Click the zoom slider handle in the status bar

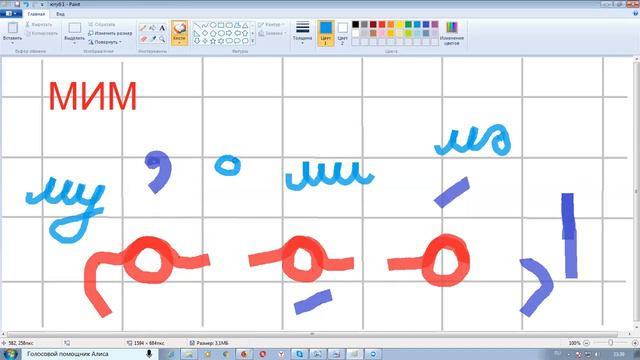click(x=611, y=343)
